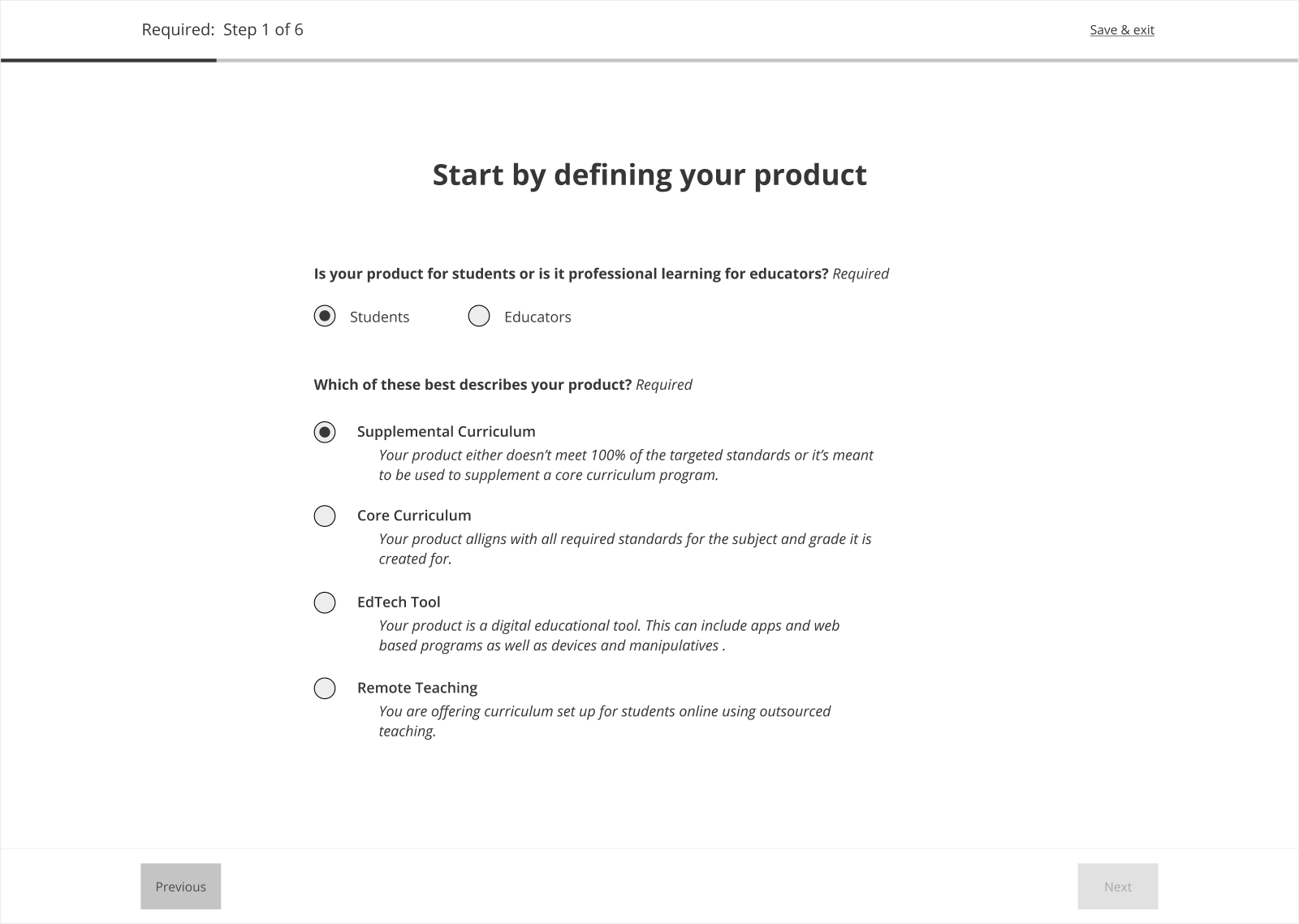Click the "Start by defining your product" heading
The height and width of the screenshot is (924, 1299).
pos(649,175)
